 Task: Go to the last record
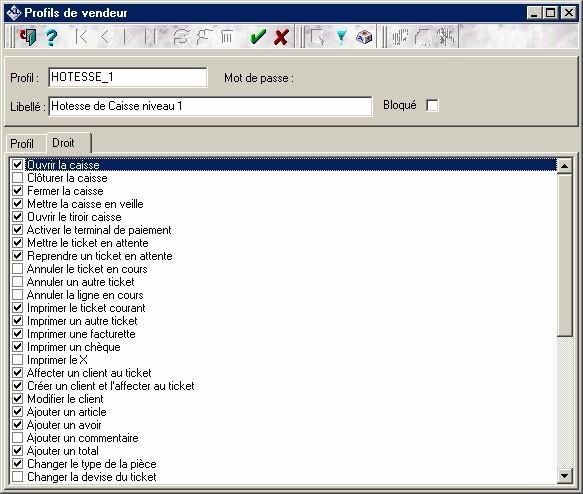tap(151, 37)
